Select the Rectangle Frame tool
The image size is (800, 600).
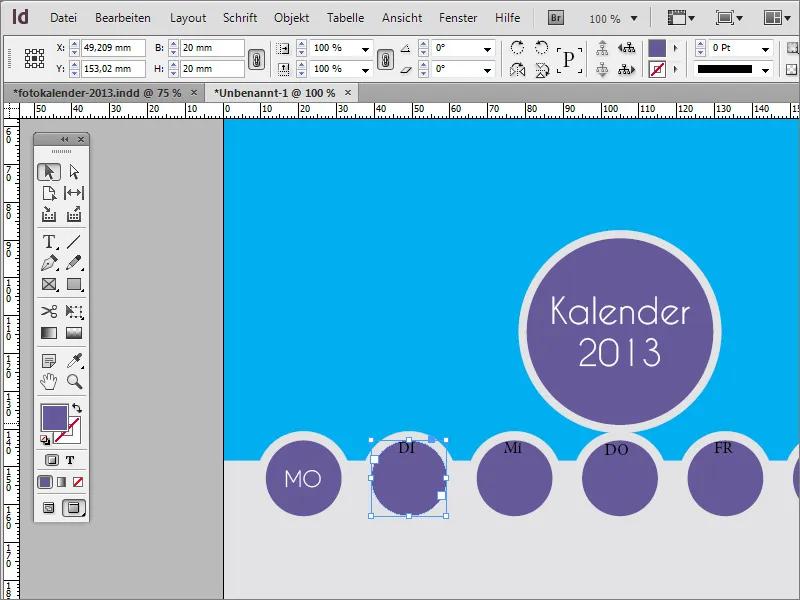49,284
